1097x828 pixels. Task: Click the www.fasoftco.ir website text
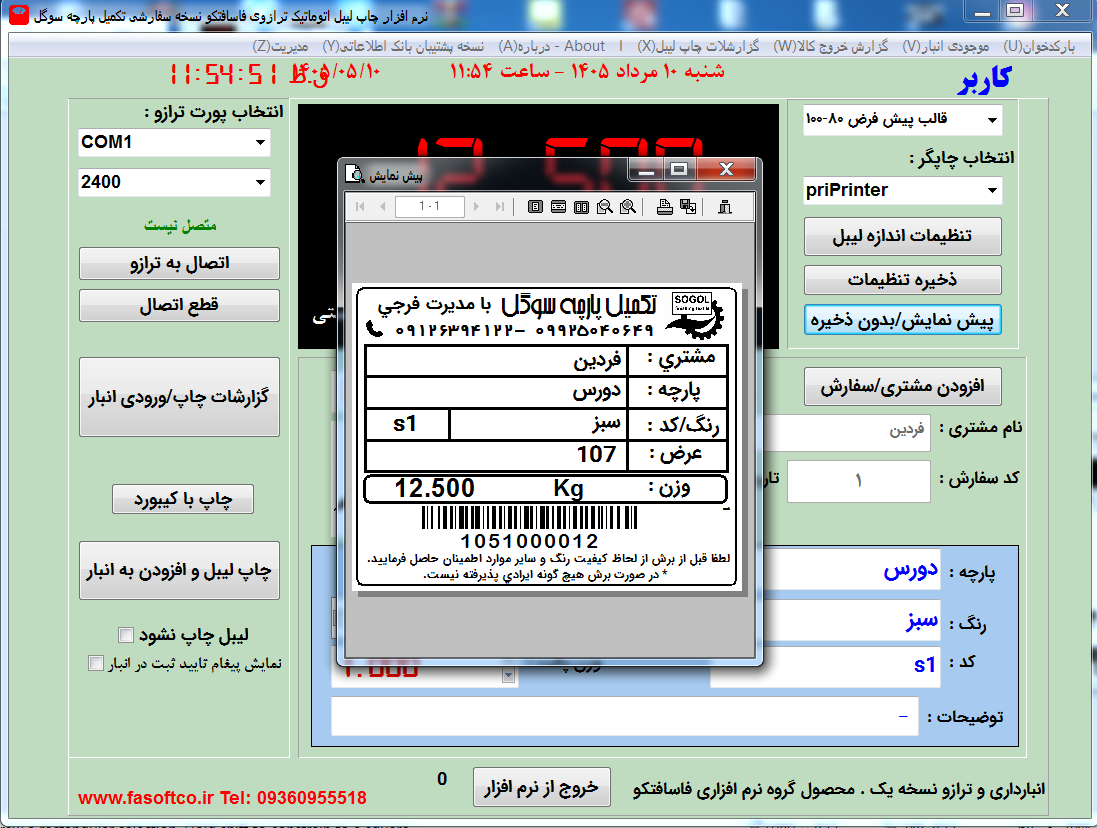(x=146, y=798)
